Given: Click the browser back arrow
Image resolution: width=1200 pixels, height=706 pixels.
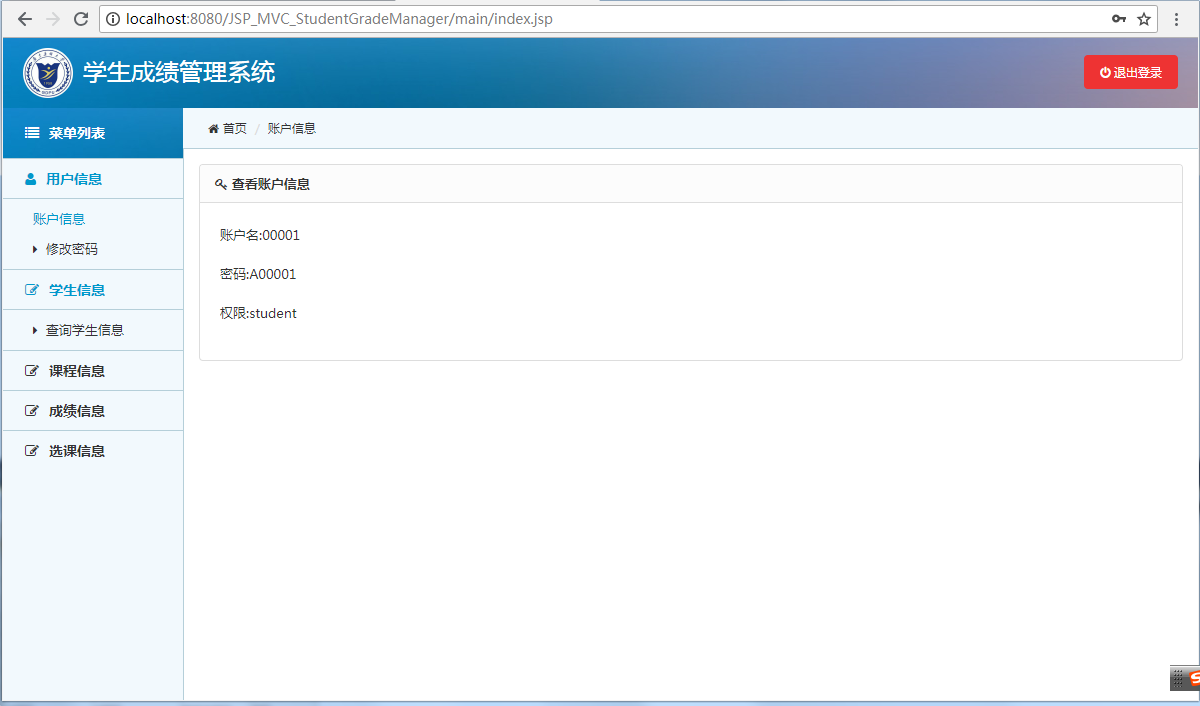Looking at the screenshot, I should pyautogui.click(x=25, y=19).
